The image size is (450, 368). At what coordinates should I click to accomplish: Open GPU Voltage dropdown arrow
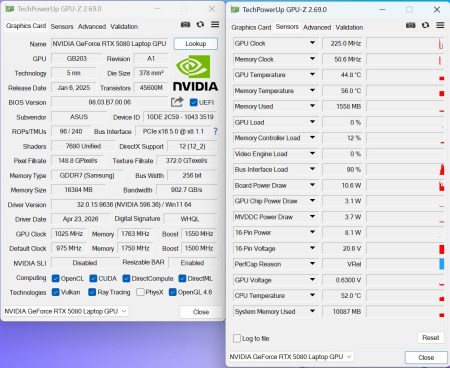tap(312, 279)
